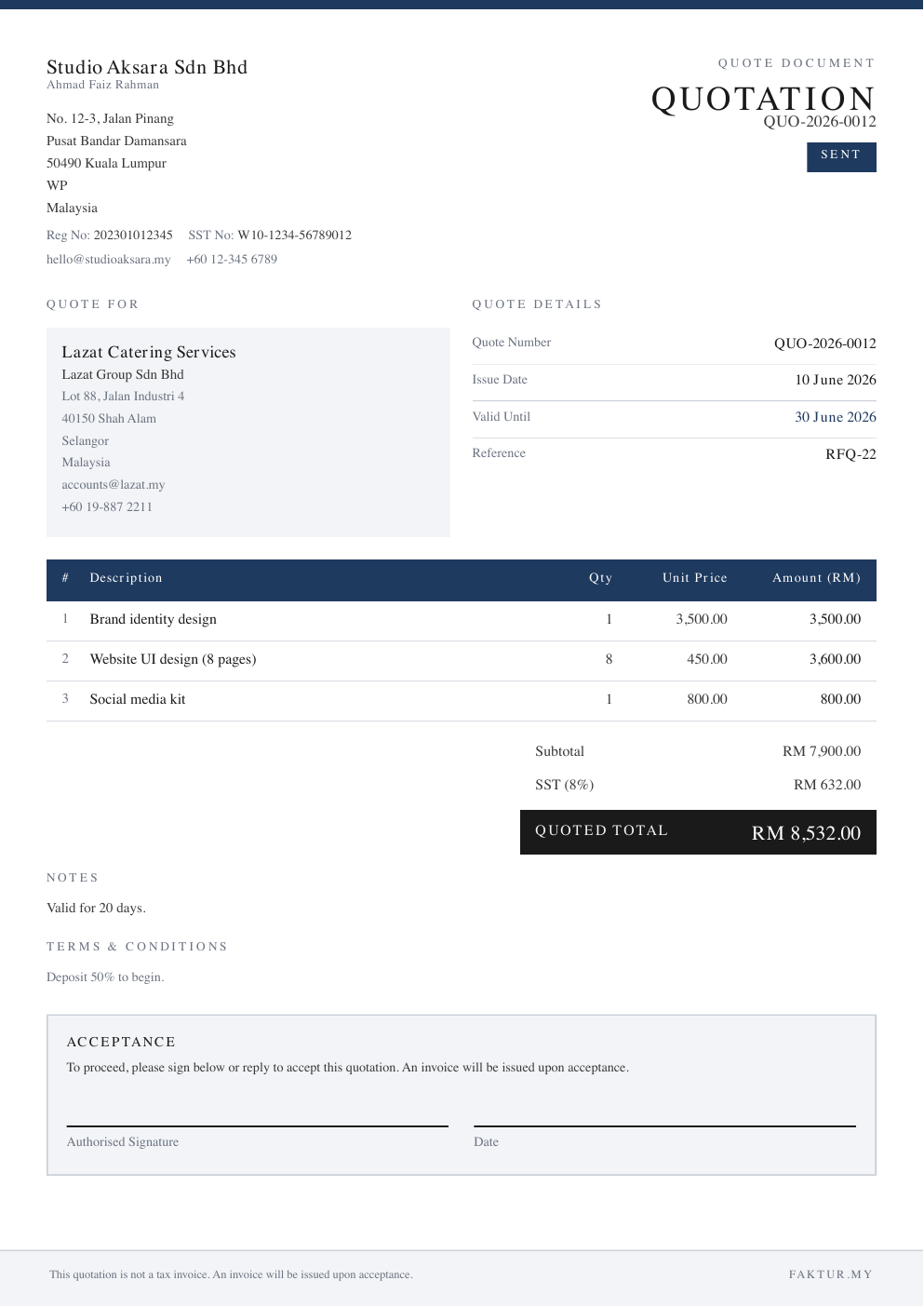Click the Date line in Acceptance box
This screenshot has height=1307, width=924.
tap(664, 1126)
